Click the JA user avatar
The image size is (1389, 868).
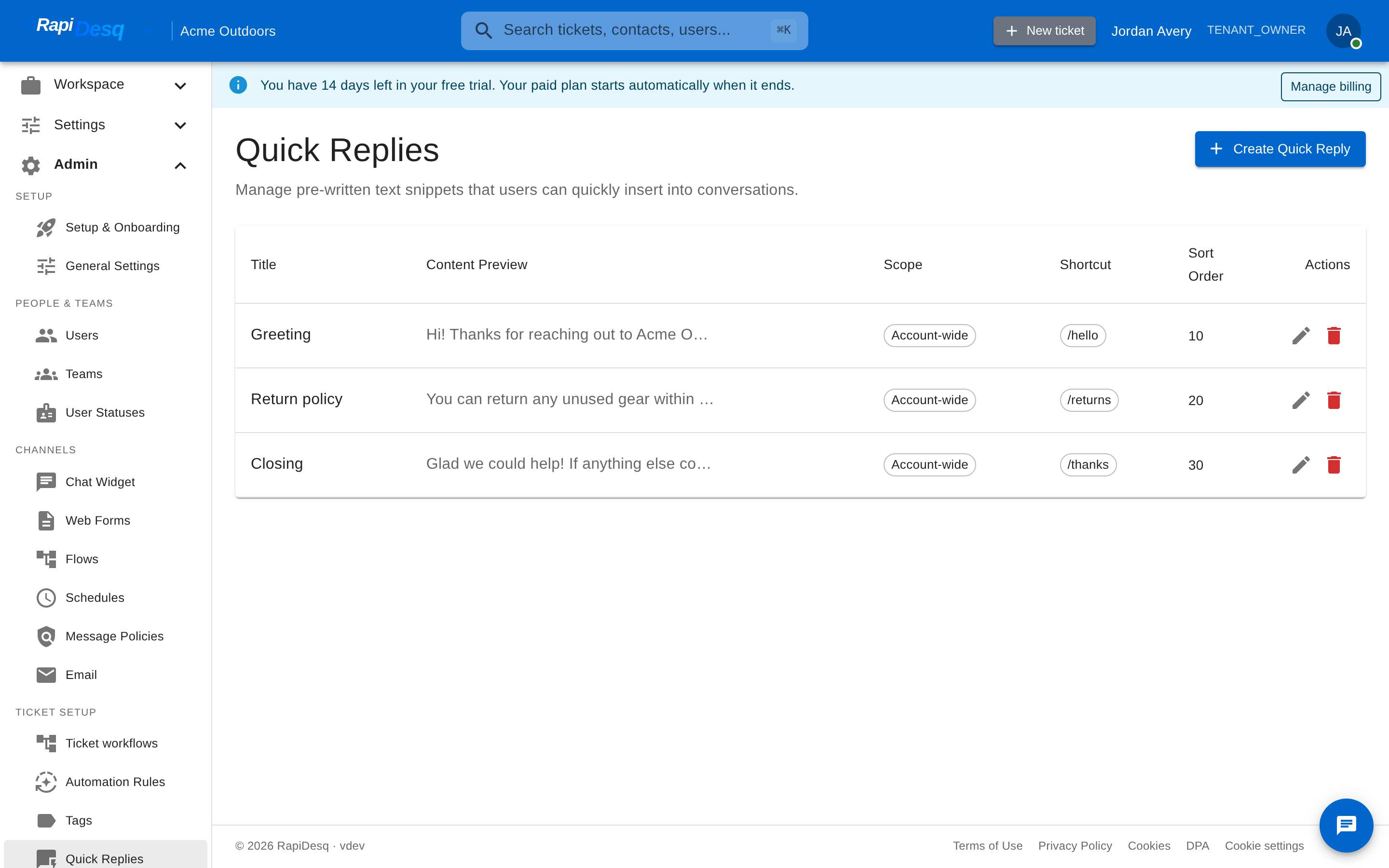click(x=1343, y=31)
